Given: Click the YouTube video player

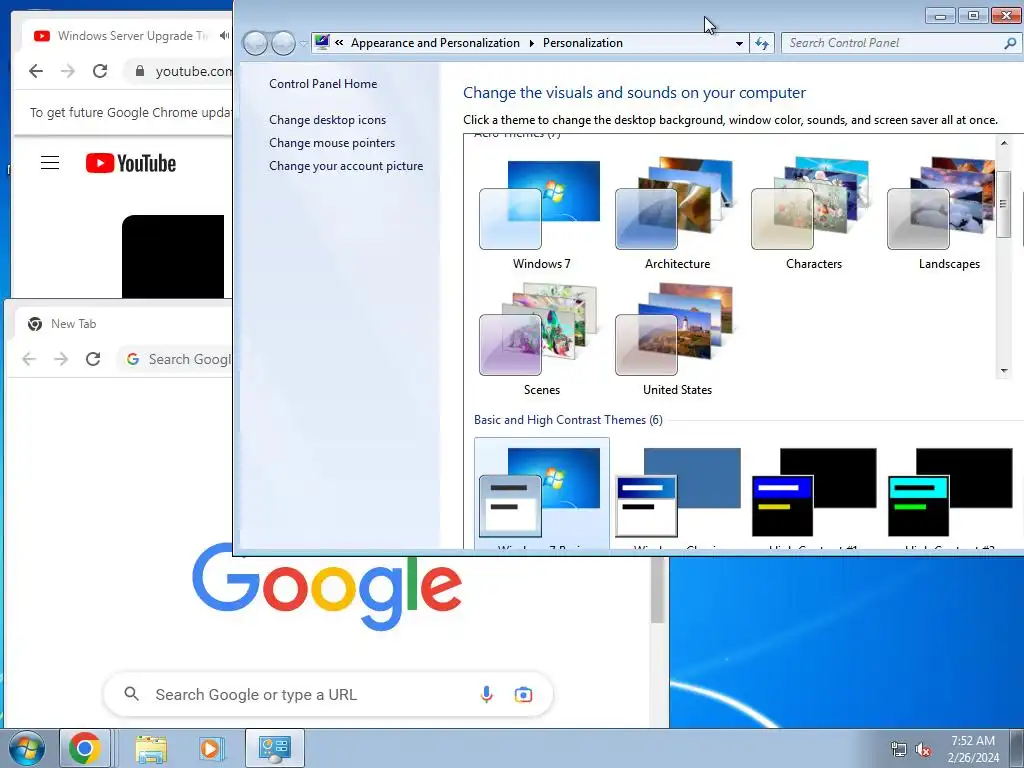Looking at the screenshot, I should coord(173,257).
